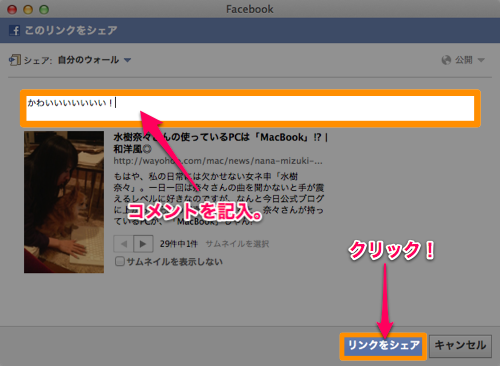Click the blue dropdown triangle after 自分のウォール
Viewport: 500px width, 366px height.
tap(127, 60)
